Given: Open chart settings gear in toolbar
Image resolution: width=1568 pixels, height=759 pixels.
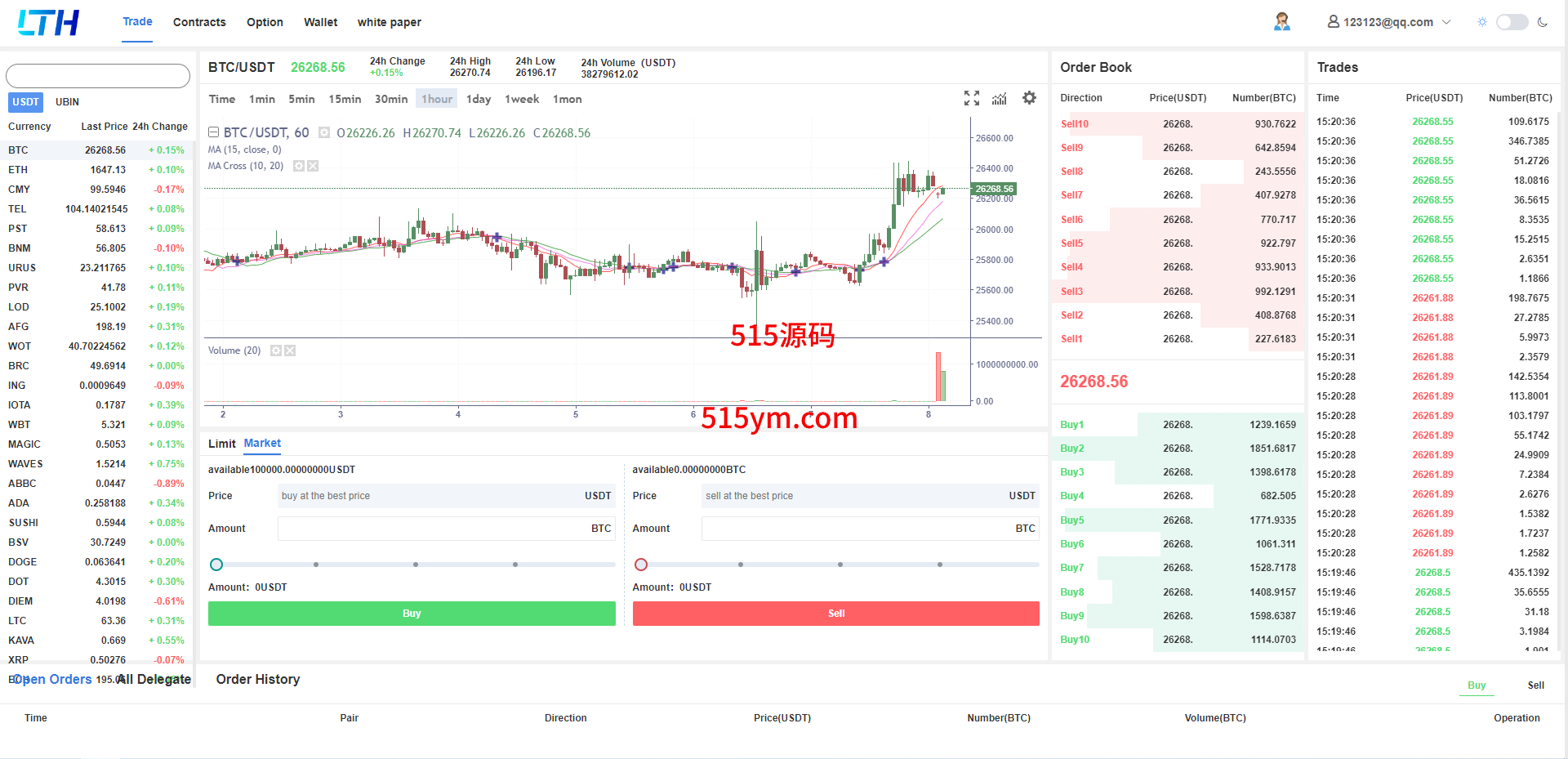Looking at the screenshot, I should coord(1029,98).
